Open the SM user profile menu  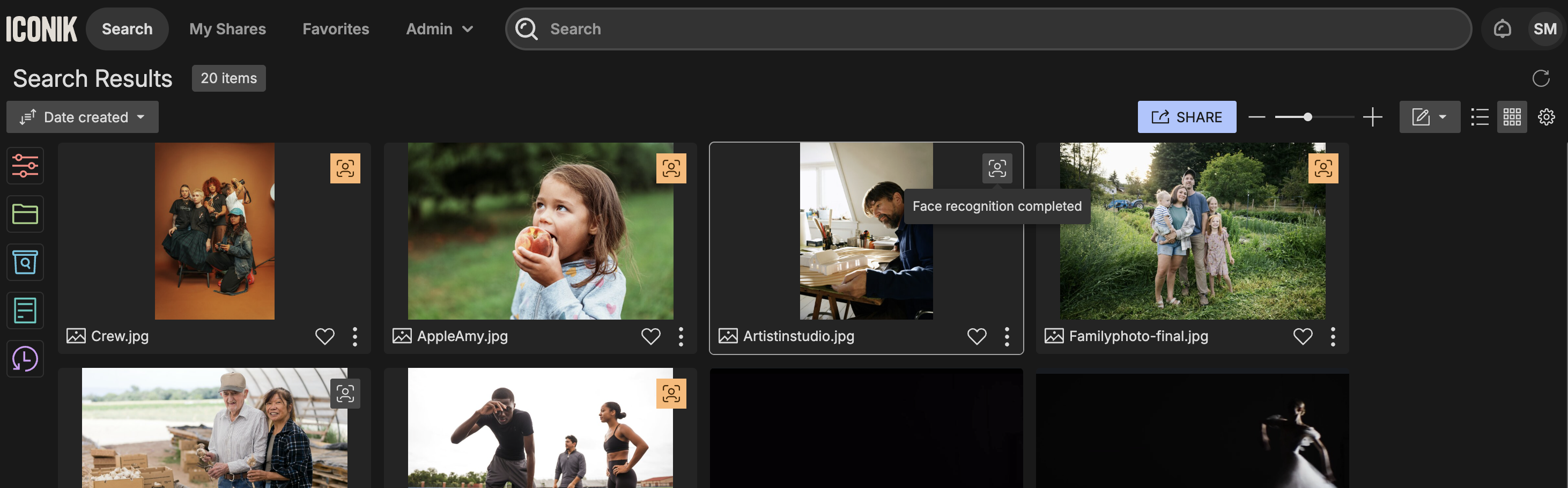click(x=1544, y=28)
